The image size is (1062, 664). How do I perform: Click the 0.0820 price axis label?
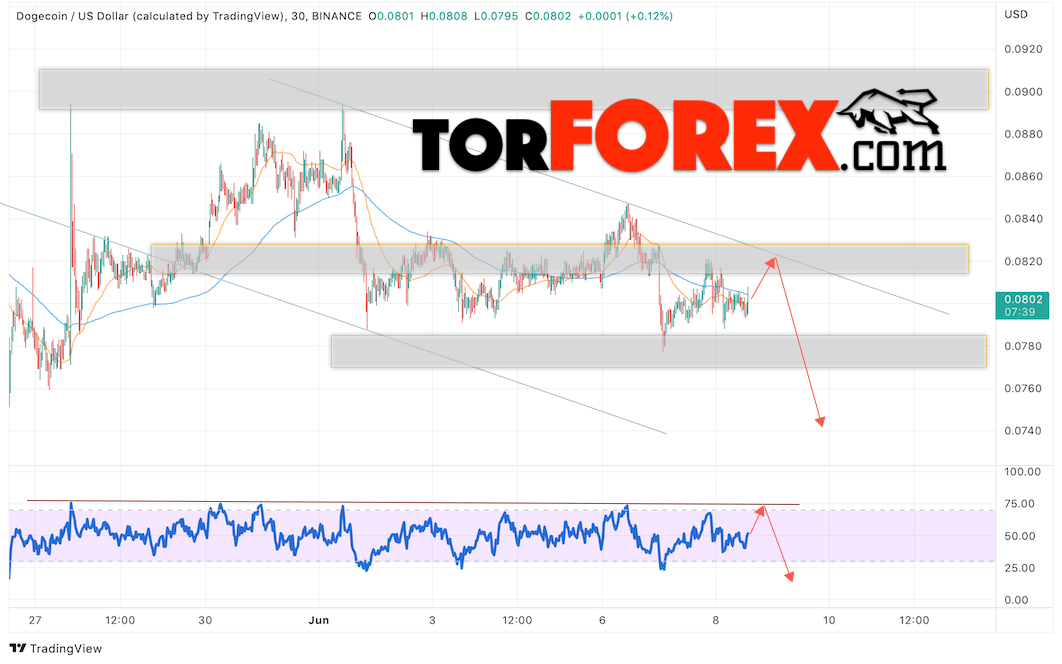coord(1023,262)
